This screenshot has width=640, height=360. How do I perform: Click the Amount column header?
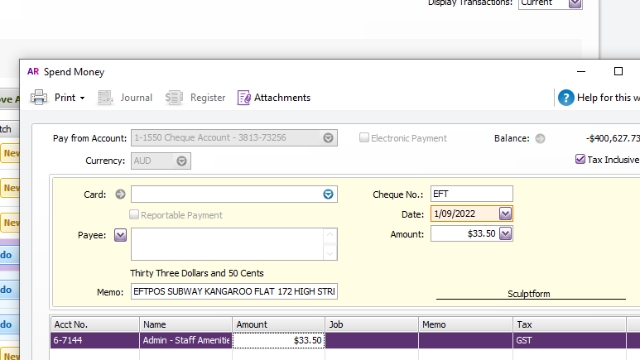279,324
